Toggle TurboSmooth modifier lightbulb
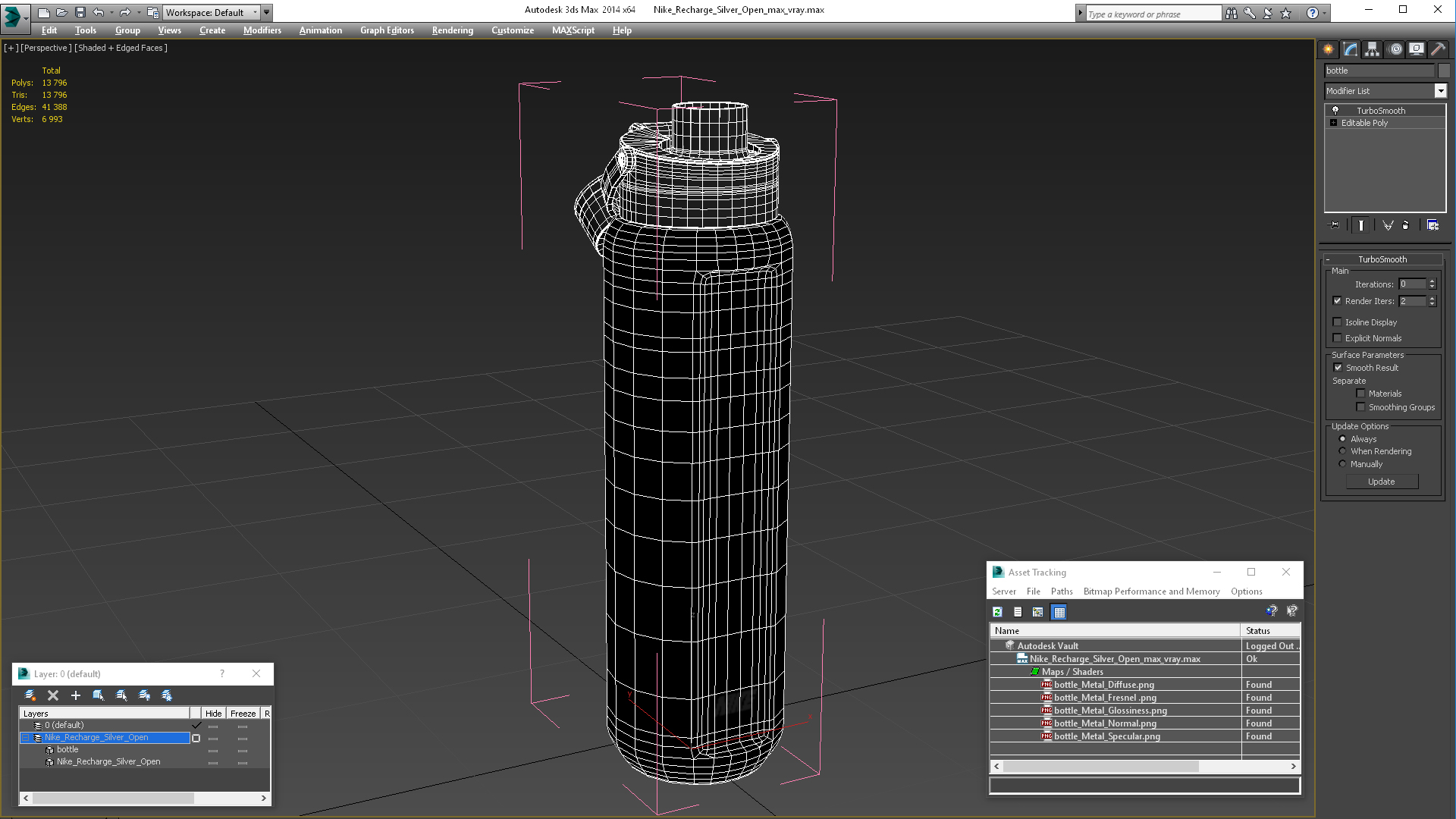Screen dimensions: 1456x819 pos(1335,111)
